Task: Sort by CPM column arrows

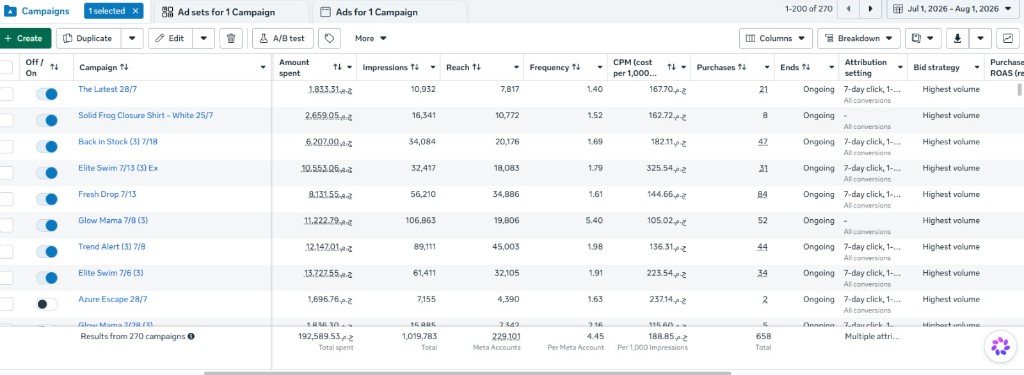Action: [671, 67]
